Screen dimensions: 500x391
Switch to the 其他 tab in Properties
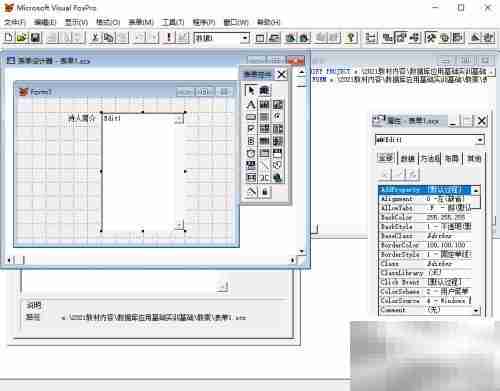click(x=474, y=158)
